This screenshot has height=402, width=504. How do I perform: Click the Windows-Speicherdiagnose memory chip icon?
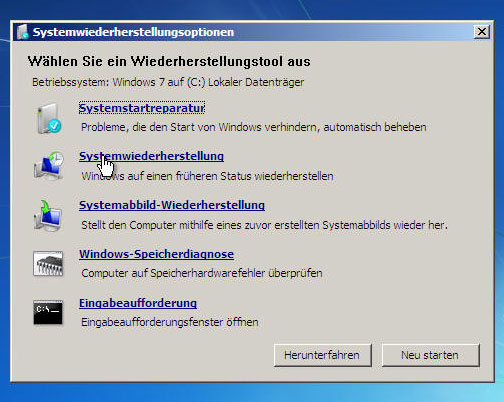click(48, 263)
